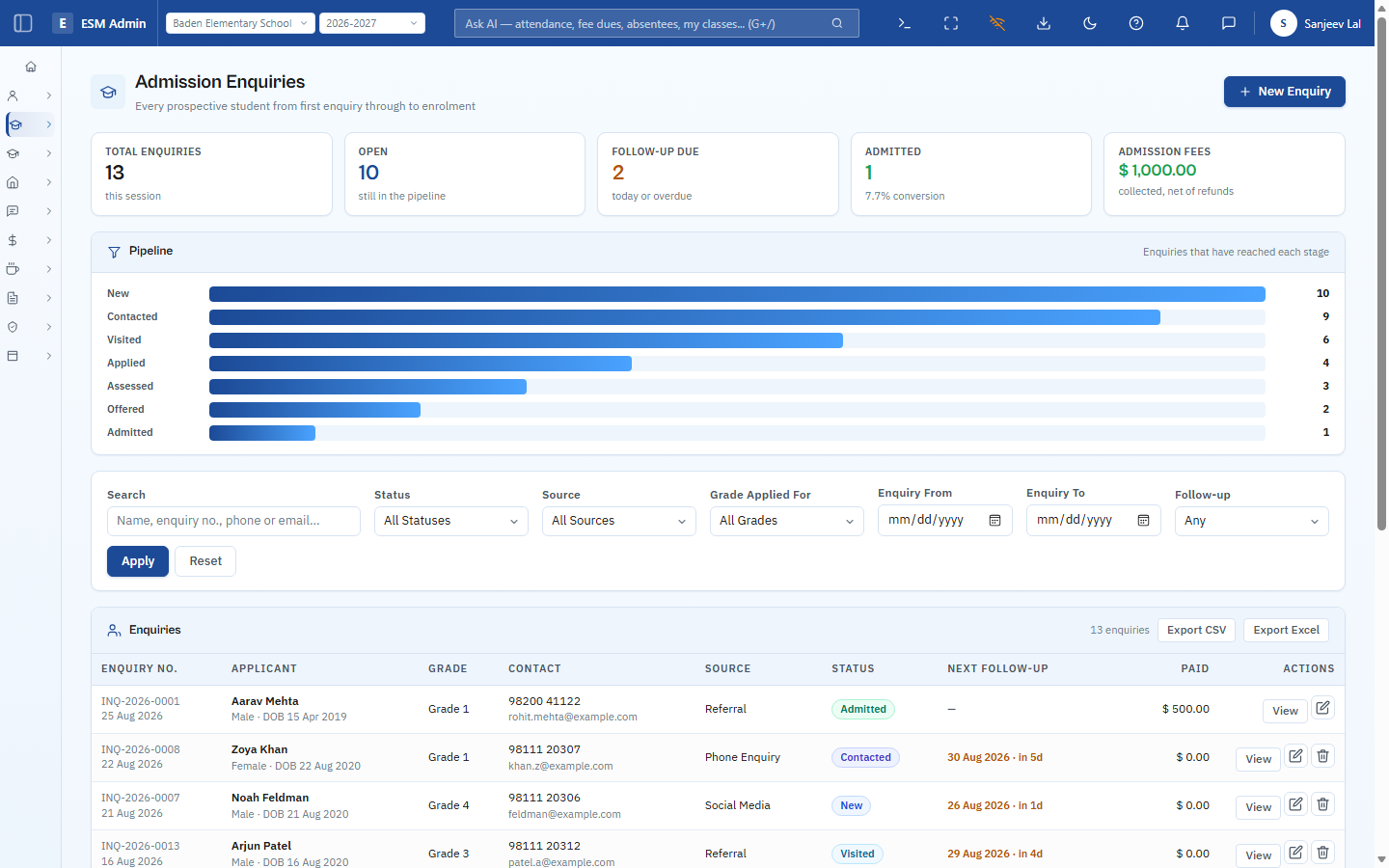Image resolution: width=1389 pixels, height=868 pixels.
Task: Apply the enquiry filters
Action: [x=138, y=561]
